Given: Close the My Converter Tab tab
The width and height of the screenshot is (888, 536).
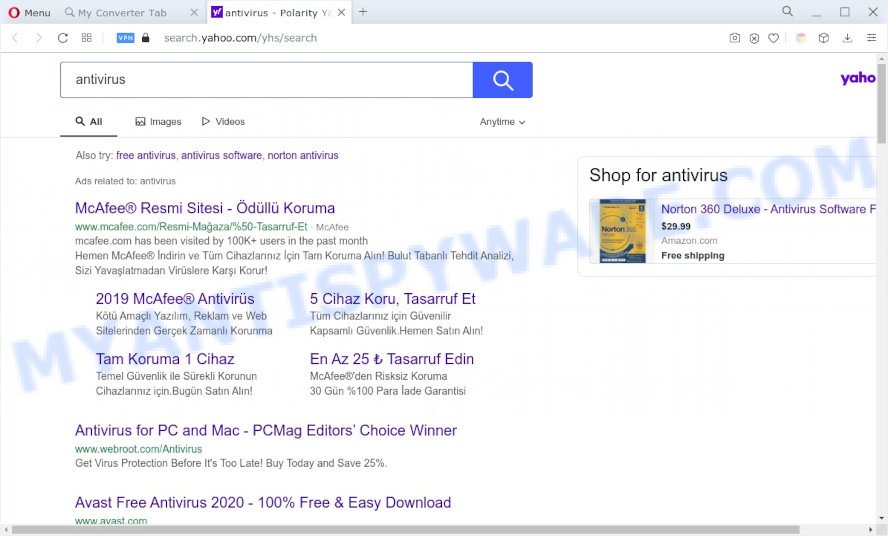Looking at the screenshot, I should 194,12.
